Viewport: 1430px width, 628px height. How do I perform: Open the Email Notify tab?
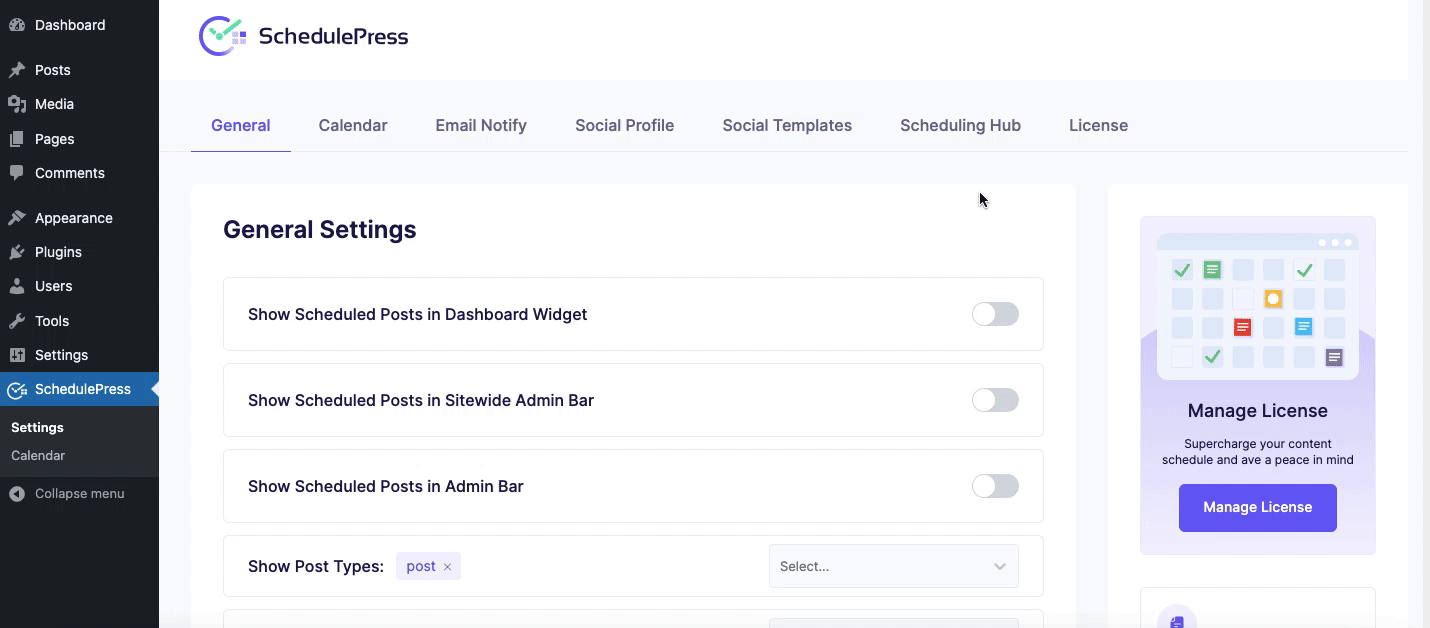click(481, 126)
